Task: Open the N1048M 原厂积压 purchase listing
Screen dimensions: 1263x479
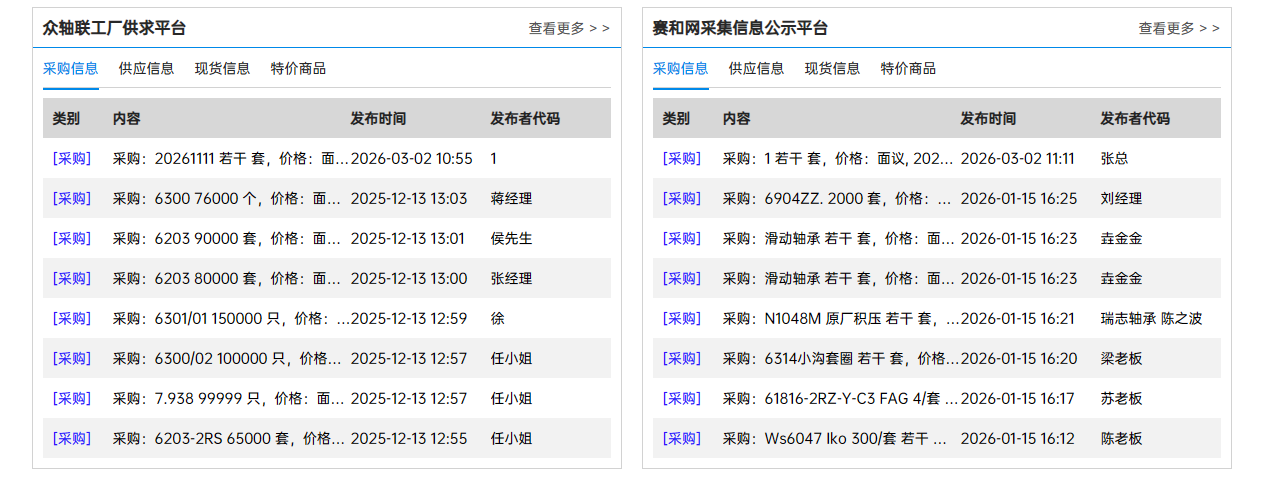Action: pos(840,319)
